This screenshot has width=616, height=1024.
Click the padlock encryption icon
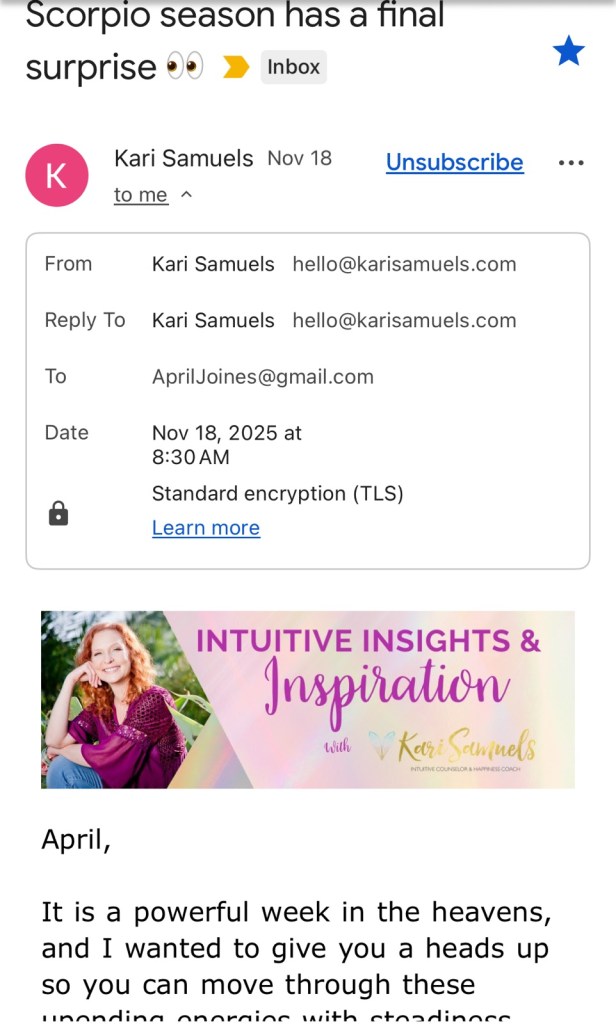point(59,514)
